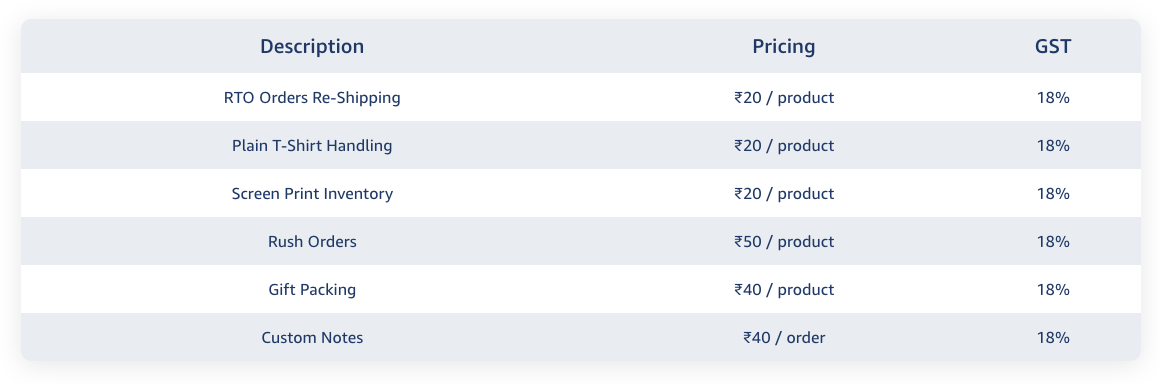Click 18% GST for Plain T-Shirt Handling
This screenshot has height=385, width=1159.
1053,146
